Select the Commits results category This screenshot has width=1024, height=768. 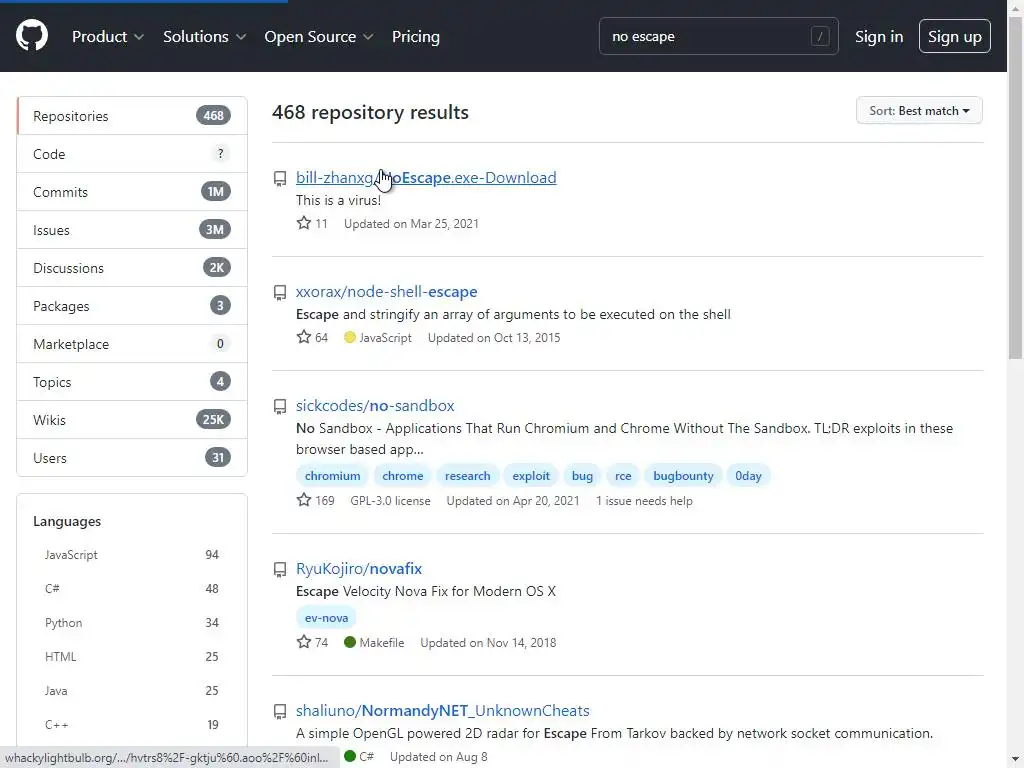coord(132,191)
